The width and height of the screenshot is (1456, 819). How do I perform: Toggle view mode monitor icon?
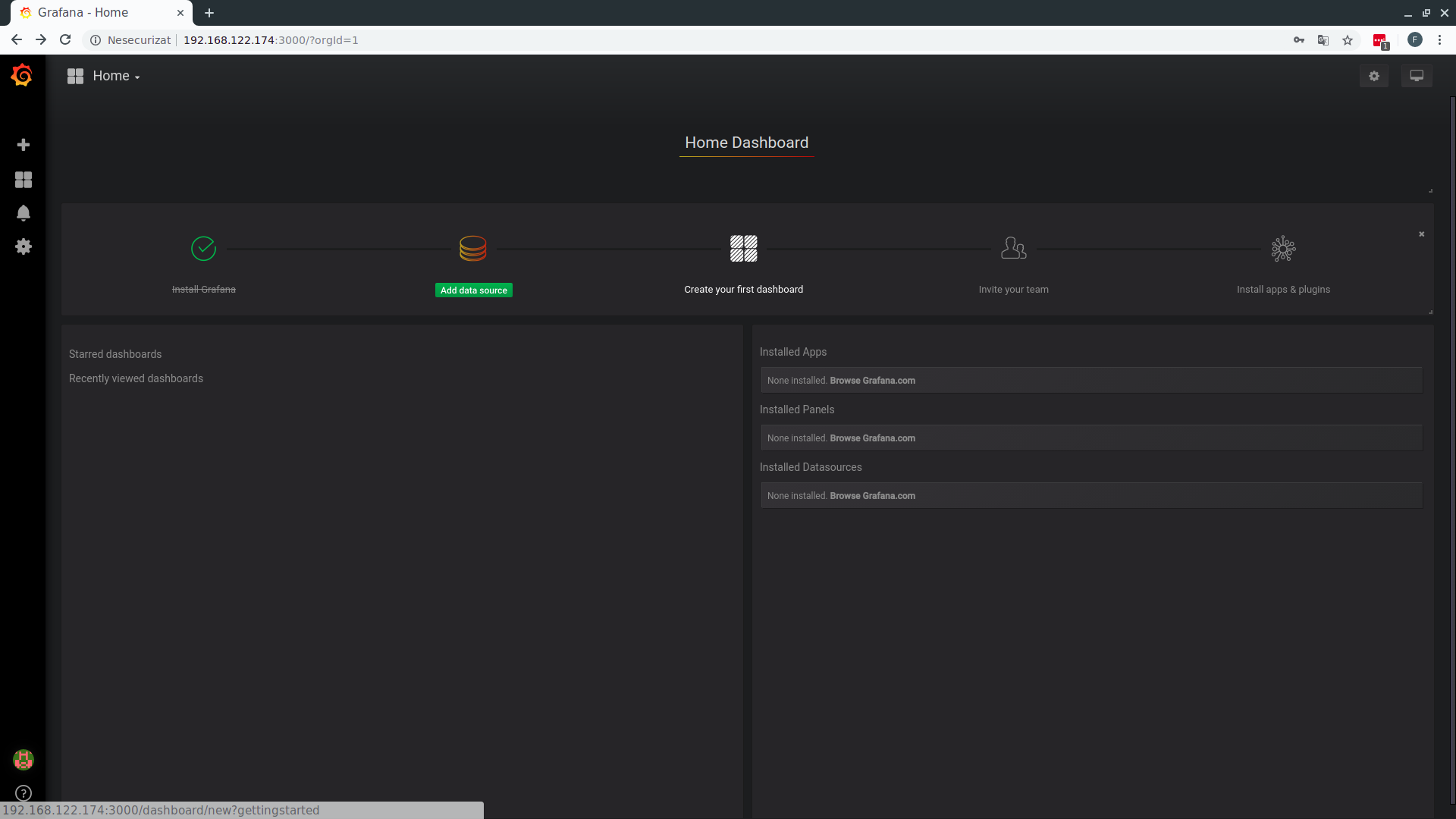tap(1417, 76)
